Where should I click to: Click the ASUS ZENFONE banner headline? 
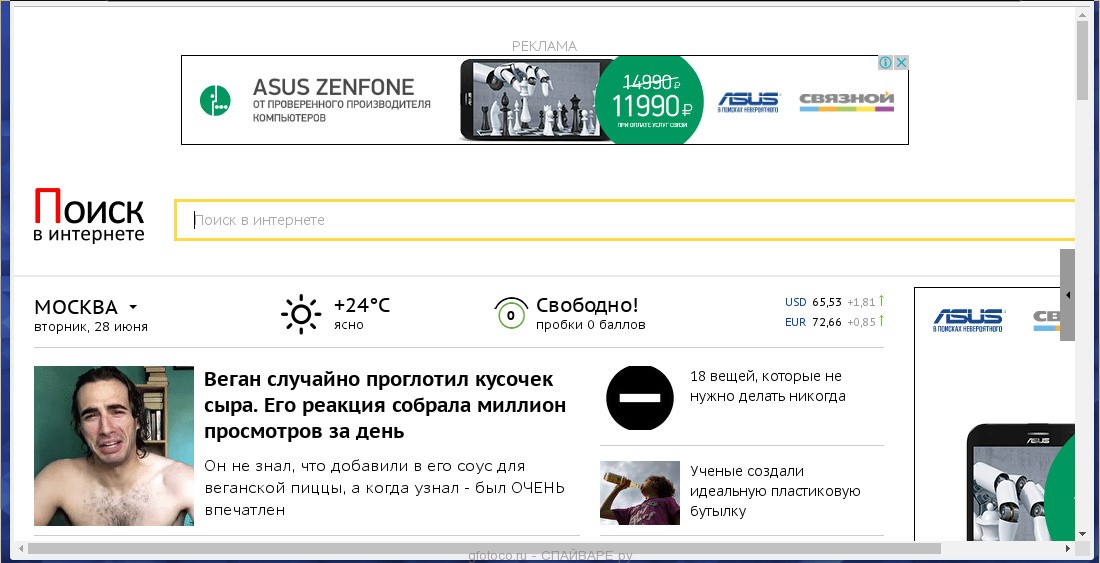pyautogui.click(x=334, y=87)
